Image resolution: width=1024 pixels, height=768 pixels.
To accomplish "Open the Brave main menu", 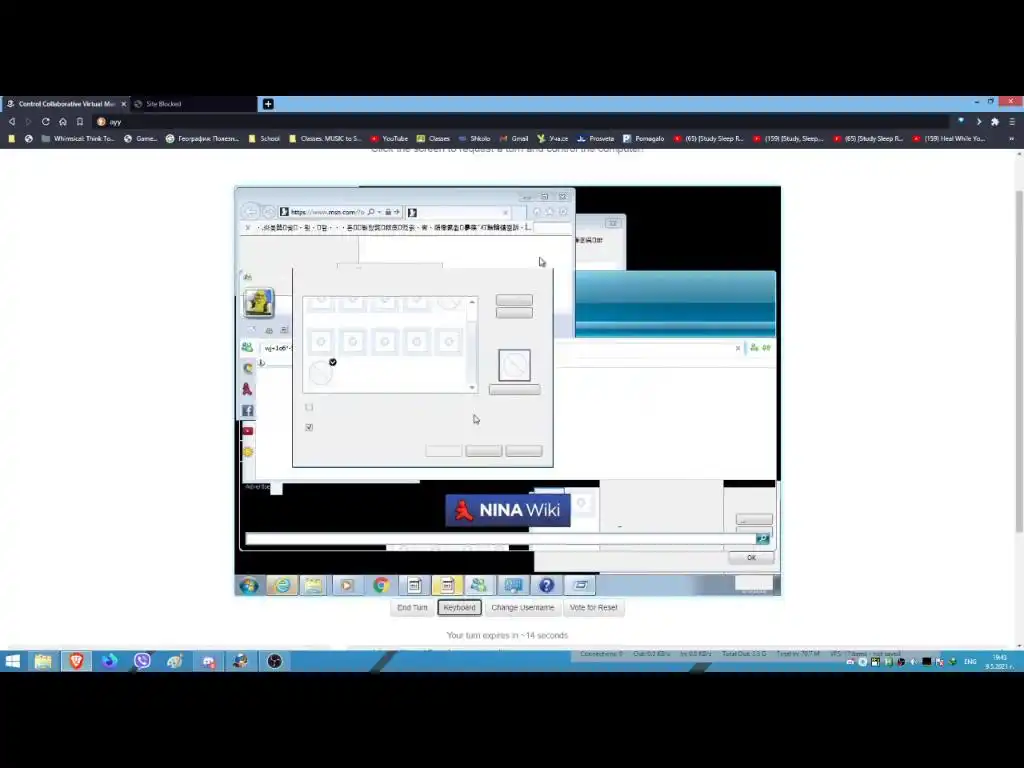I will pos(1012,121).
